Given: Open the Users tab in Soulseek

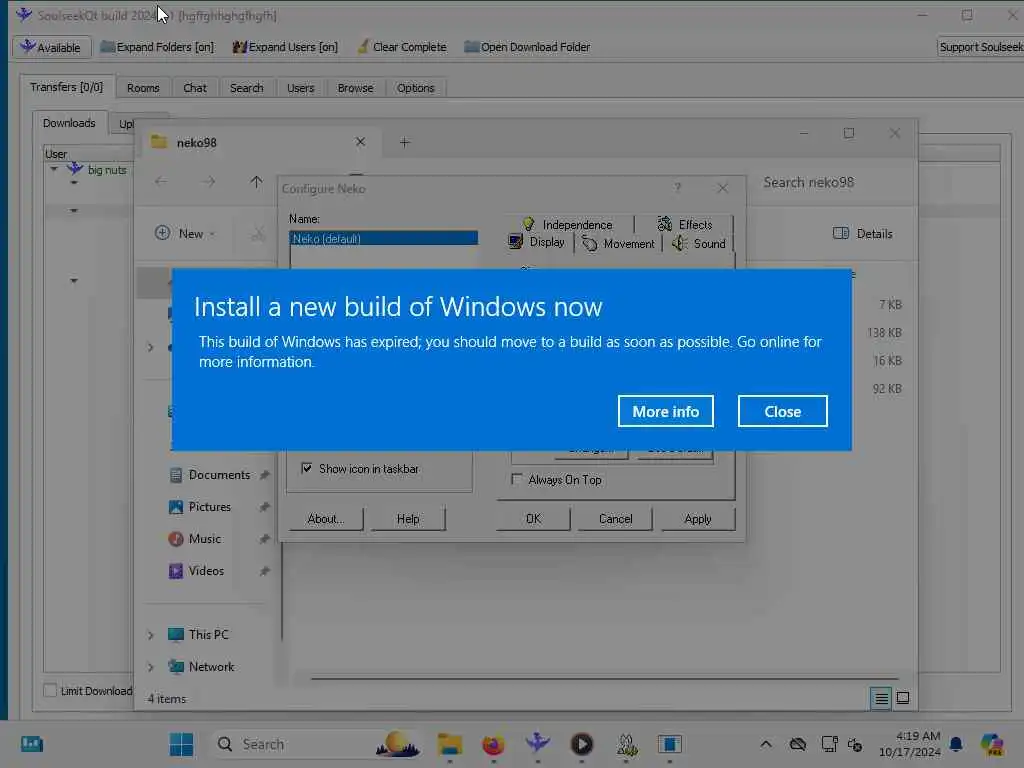Looking at the screenshot, I should tap(300, 88).
